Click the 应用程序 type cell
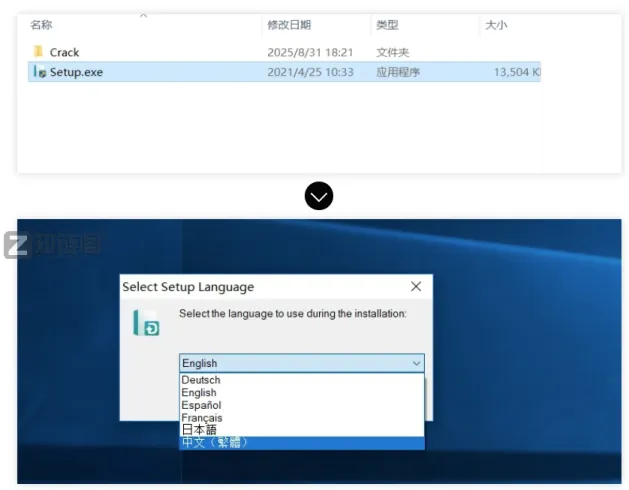This screenshot has width=629, height=490. pos(398,72)
